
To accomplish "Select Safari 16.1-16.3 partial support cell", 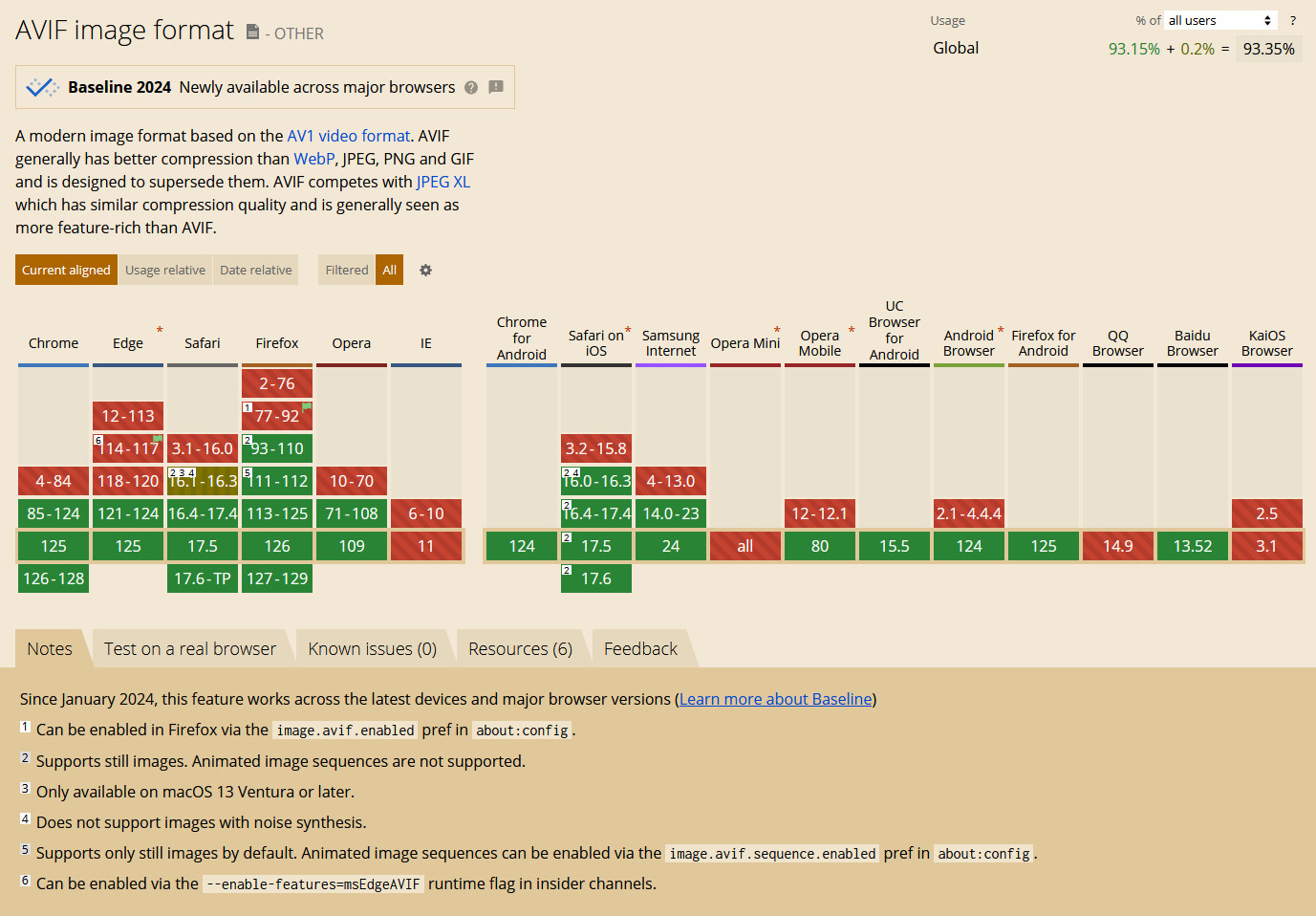I will (x=203, y=481).
